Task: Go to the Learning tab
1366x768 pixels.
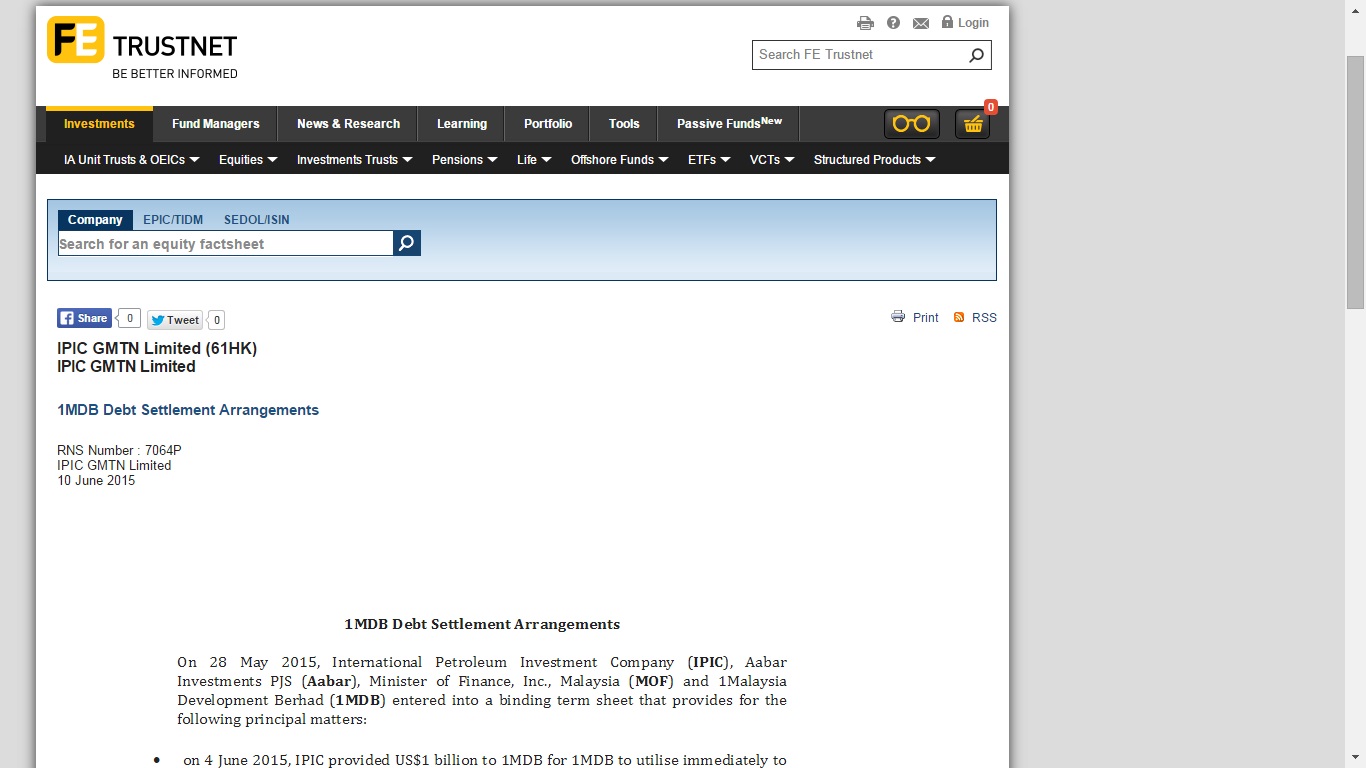Action: (462, 124)
